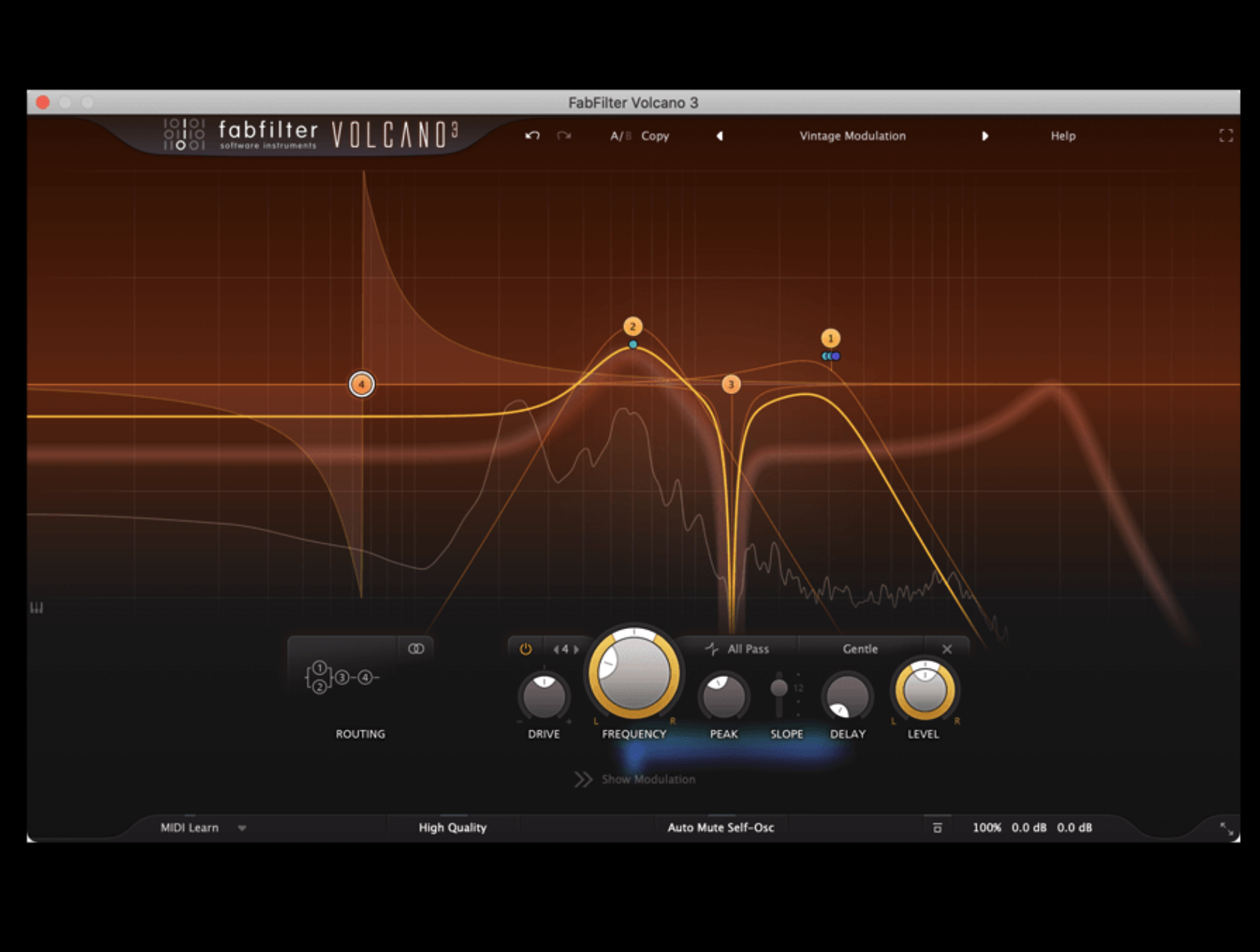Click the SLOPE slider handle
The width and height of the screenshot is (1260, 952).
click(779, 688)
